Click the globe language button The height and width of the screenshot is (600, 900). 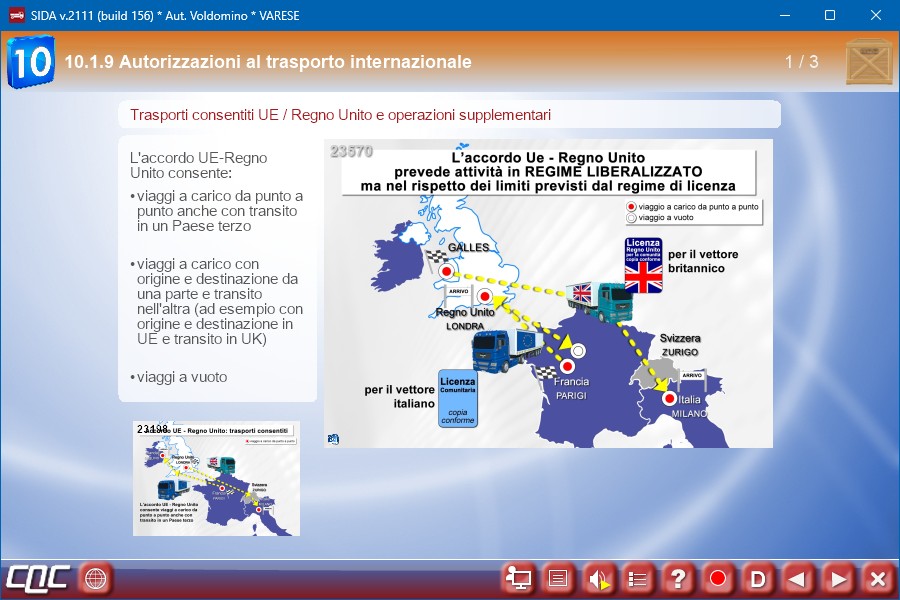[95, 578]
